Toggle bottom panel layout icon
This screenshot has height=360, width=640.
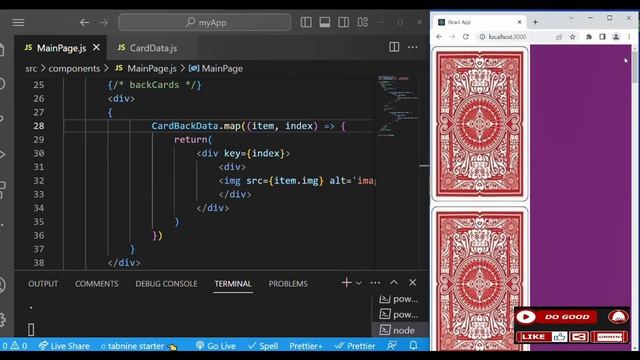point(325,22)
